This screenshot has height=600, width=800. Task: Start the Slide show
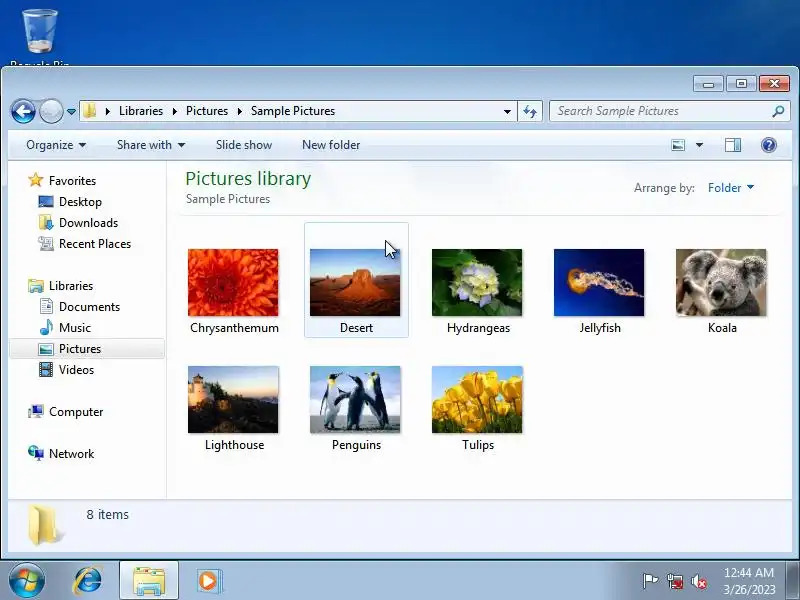pyautogui.click(x=244, y=145)
